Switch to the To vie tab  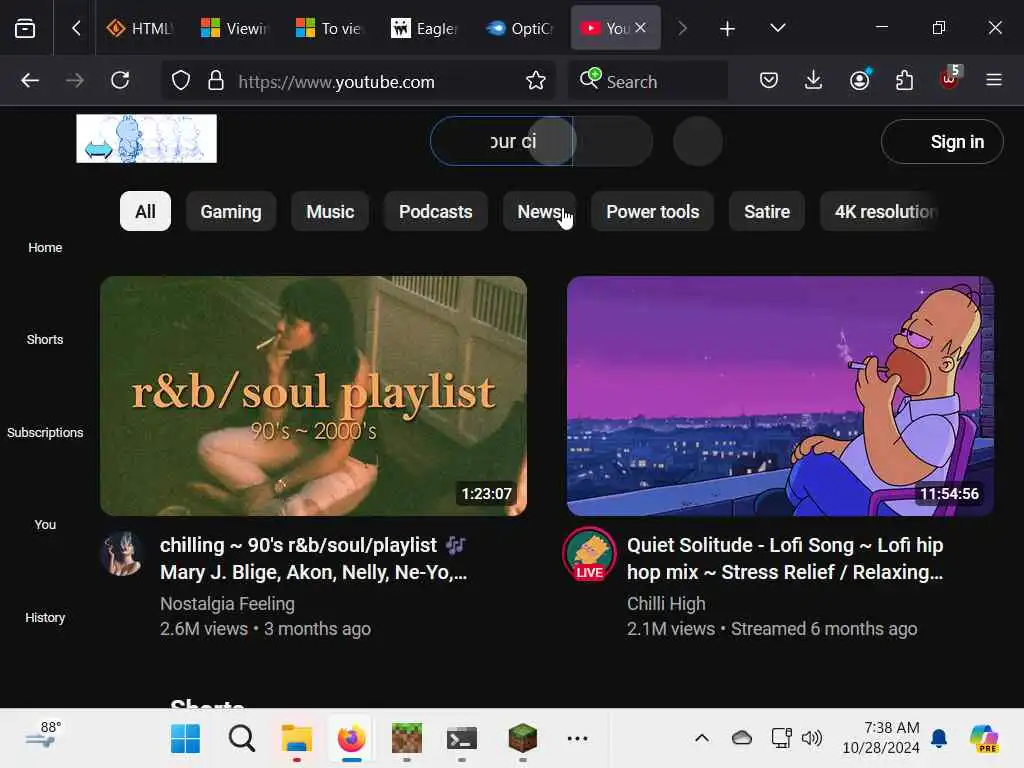(329, 28)
